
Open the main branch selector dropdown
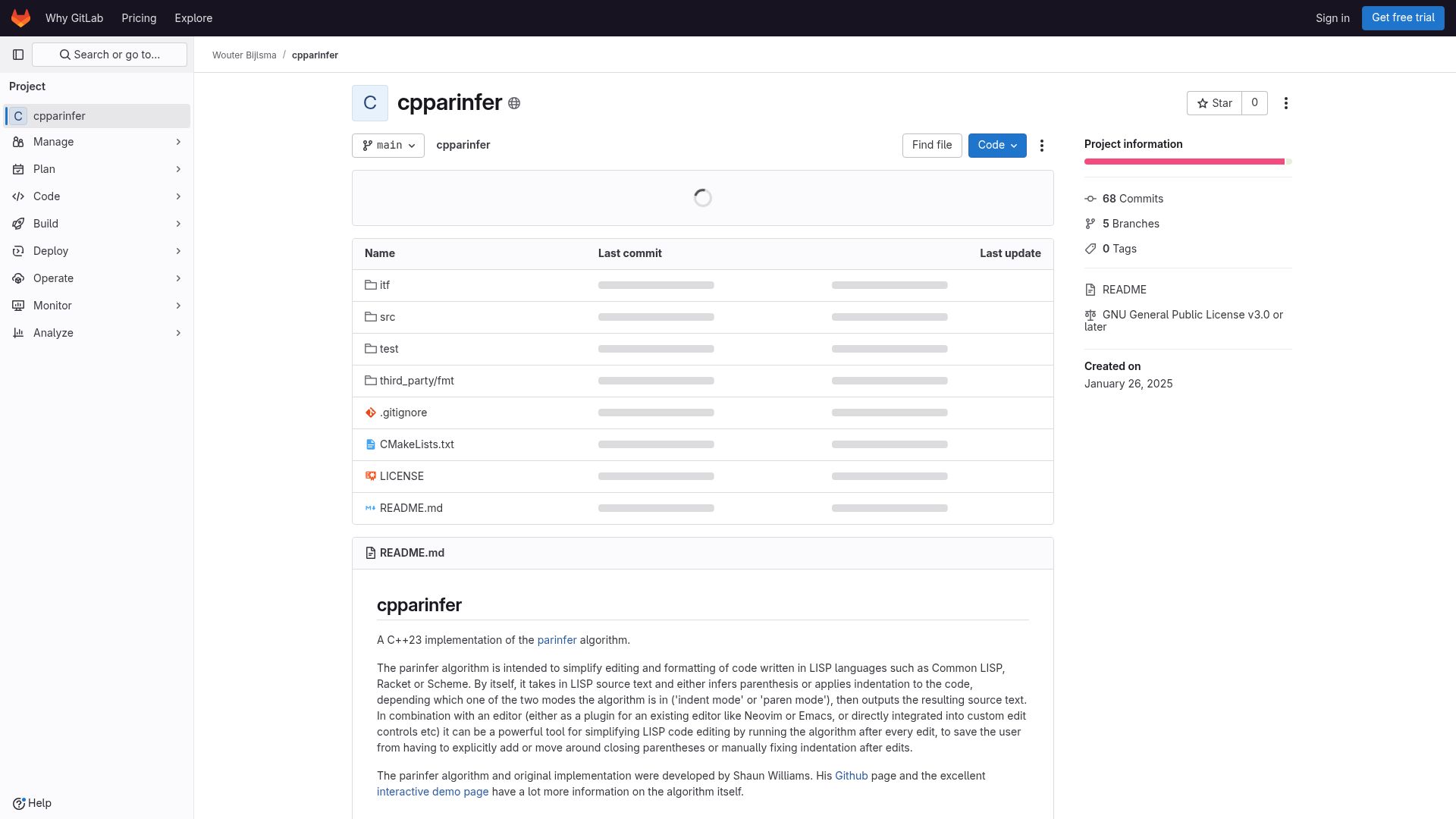(x=388, y=146)
